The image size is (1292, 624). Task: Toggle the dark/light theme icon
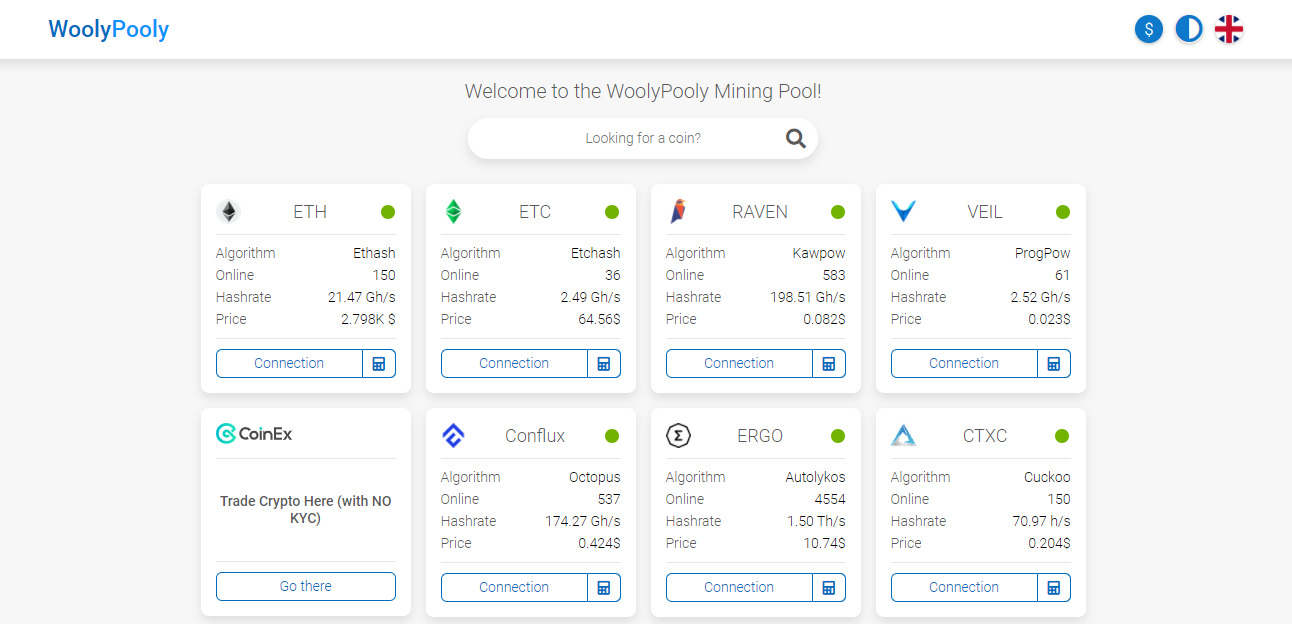(1189, 29)
